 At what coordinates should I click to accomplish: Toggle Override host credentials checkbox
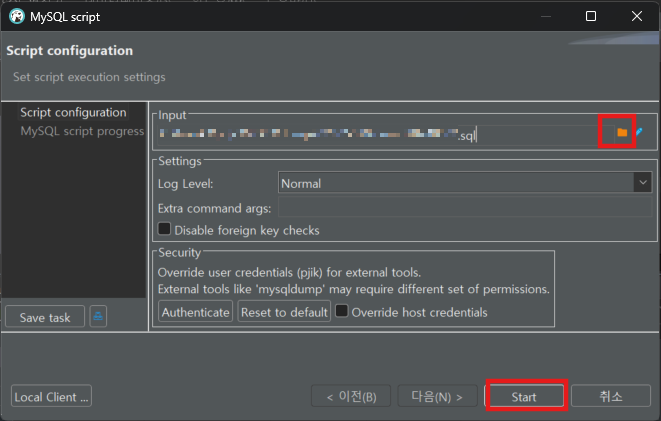click(x=341, y=311)
